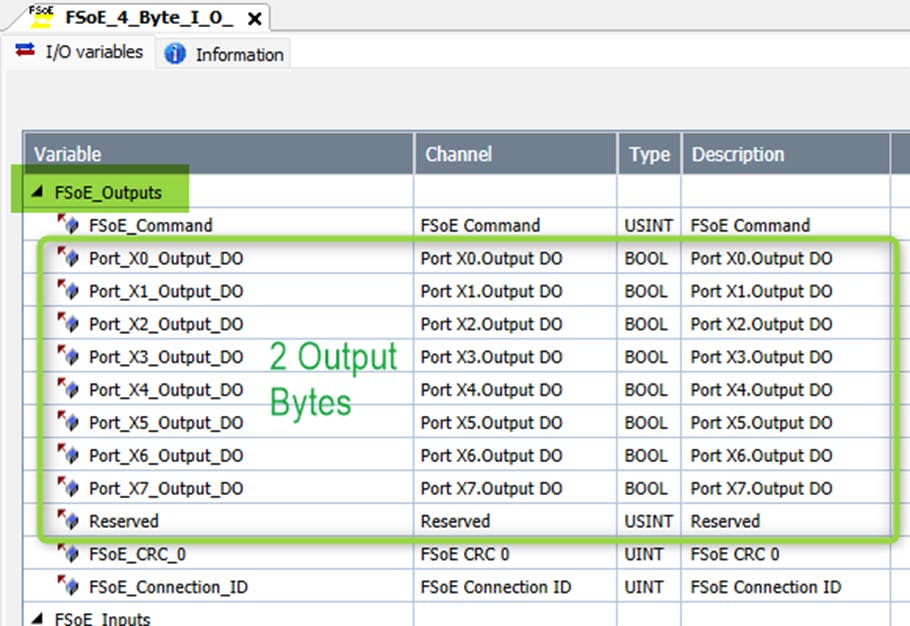
Task: Click the Description column header
Action: click(737, 154)
